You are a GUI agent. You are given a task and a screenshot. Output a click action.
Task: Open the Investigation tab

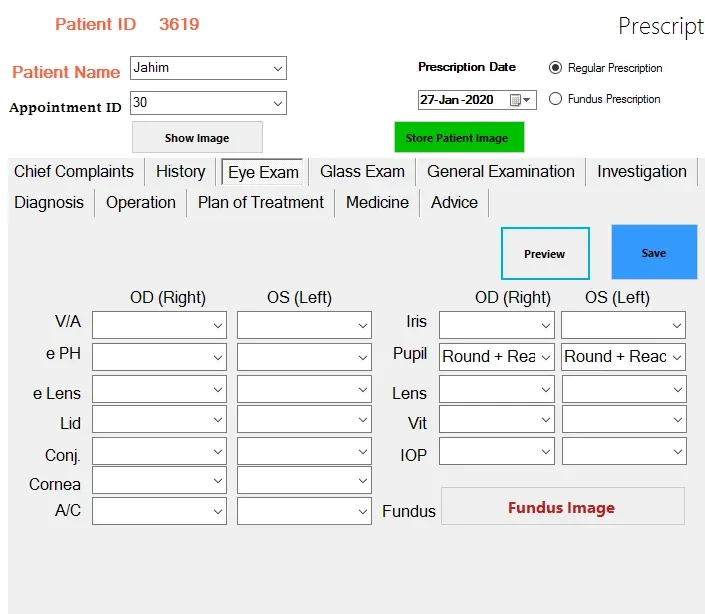(x=642, y=171)
